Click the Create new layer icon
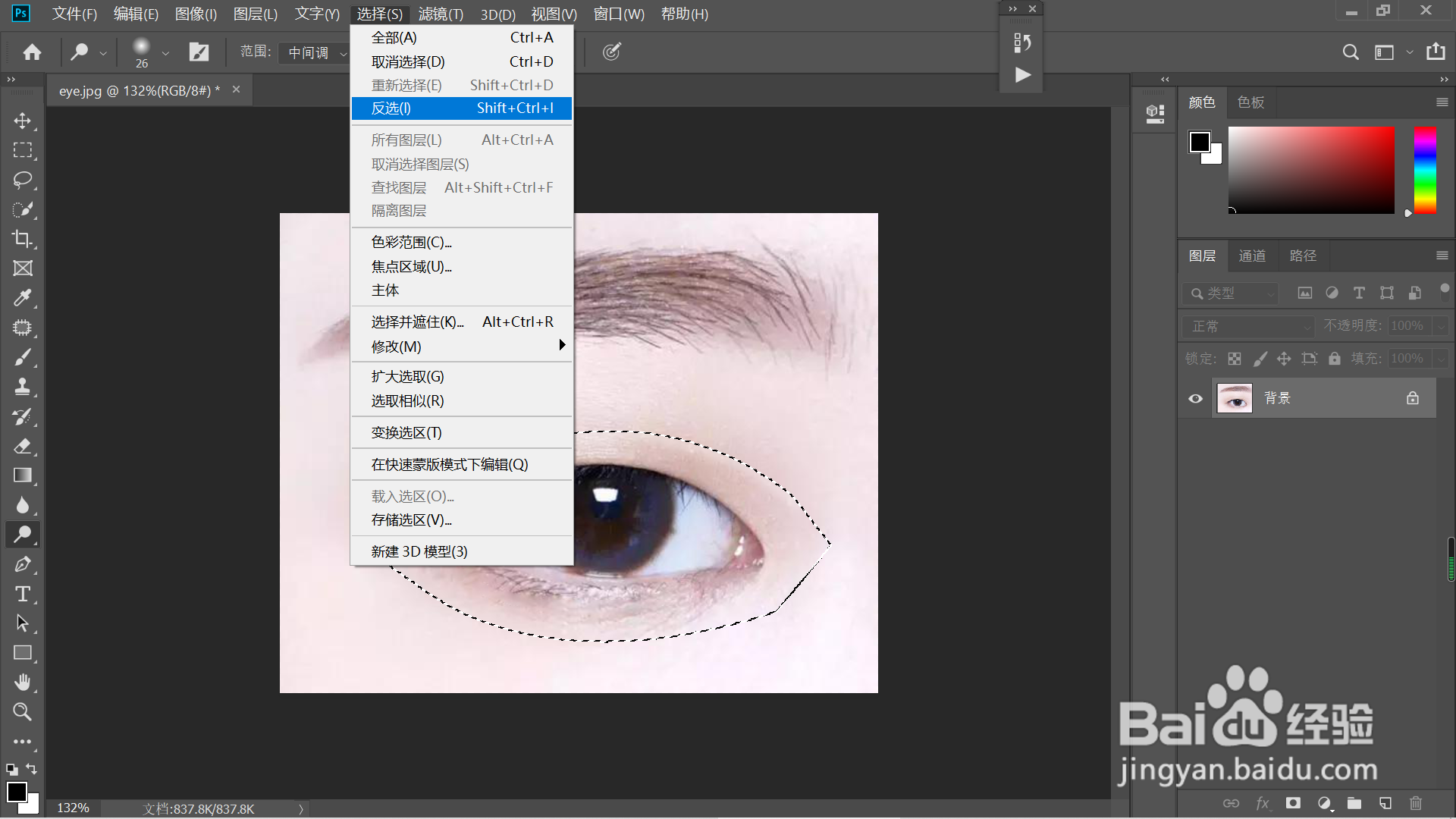The image size is (1456, 819). coord(1385,803)
